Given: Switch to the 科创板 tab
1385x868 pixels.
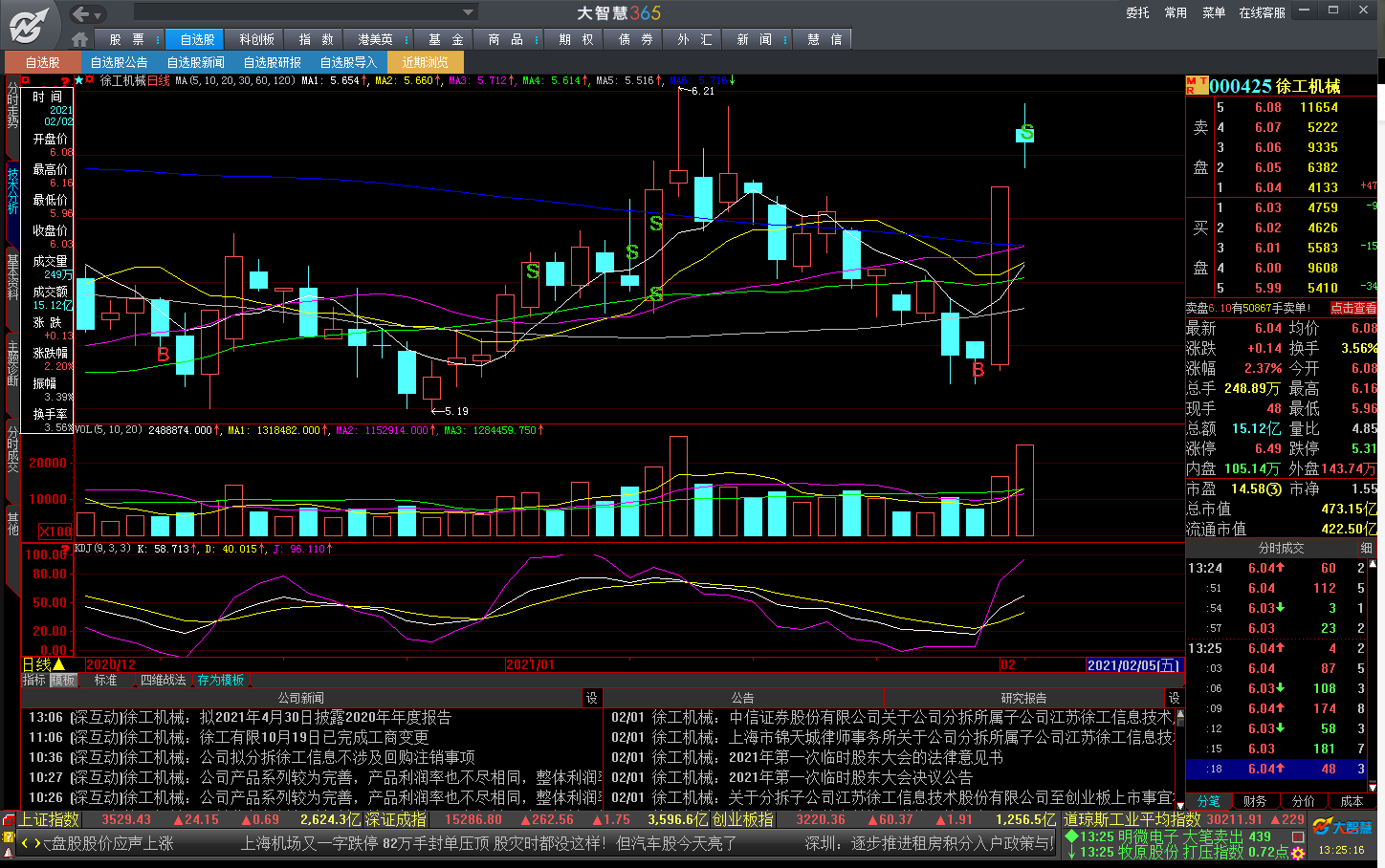Looking at the screenshot, I should (x=256, y=39).
